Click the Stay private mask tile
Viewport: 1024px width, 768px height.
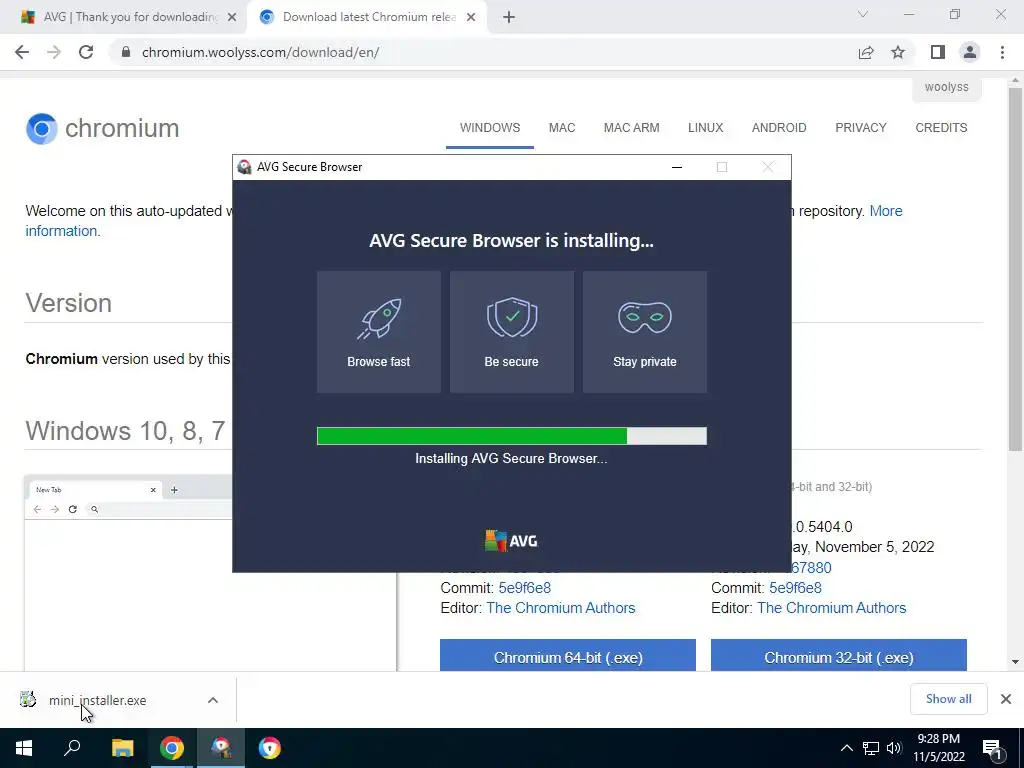(645, 332)
